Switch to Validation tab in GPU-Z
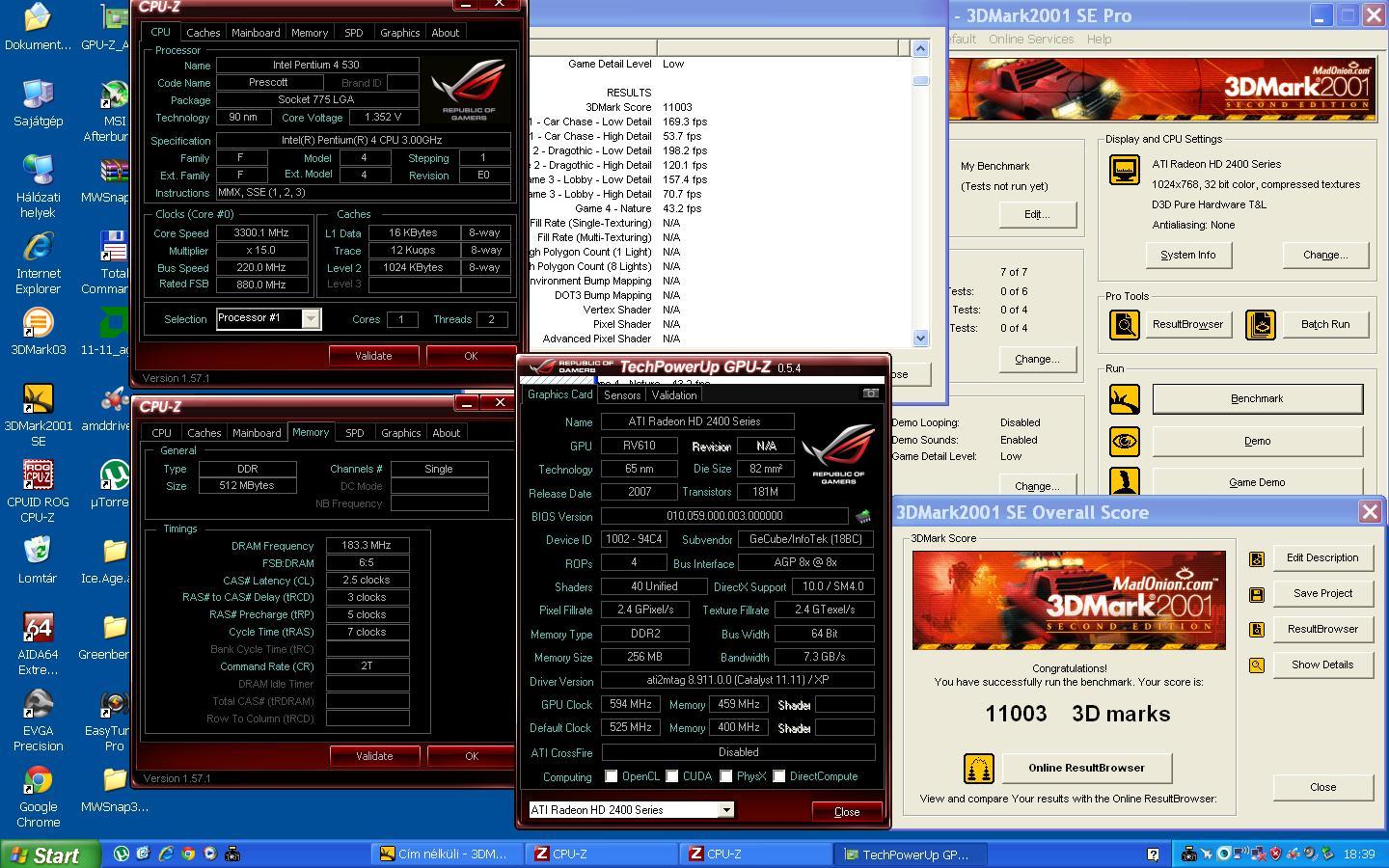This screenshot has width=1389, height=868. tap(673, 395)
